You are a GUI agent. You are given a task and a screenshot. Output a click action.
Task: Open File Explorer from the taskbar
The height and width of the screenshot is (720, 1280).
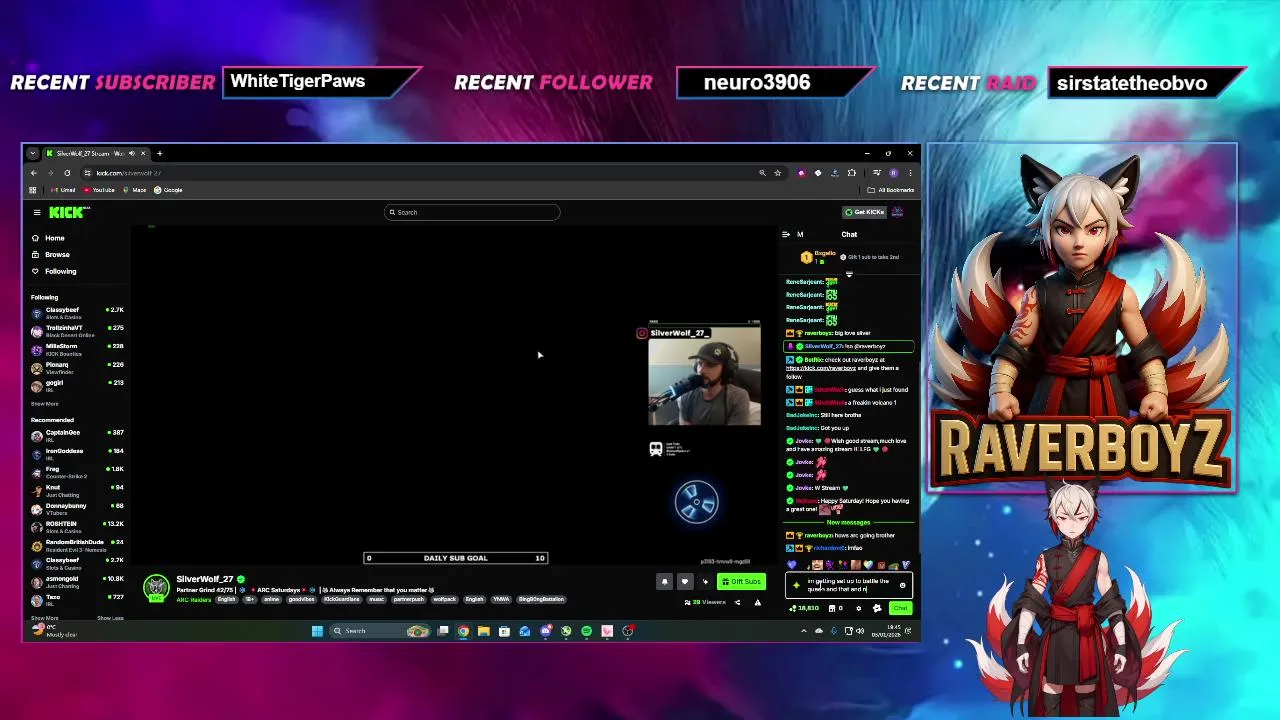pyautogui.click(x=484, y=631)
